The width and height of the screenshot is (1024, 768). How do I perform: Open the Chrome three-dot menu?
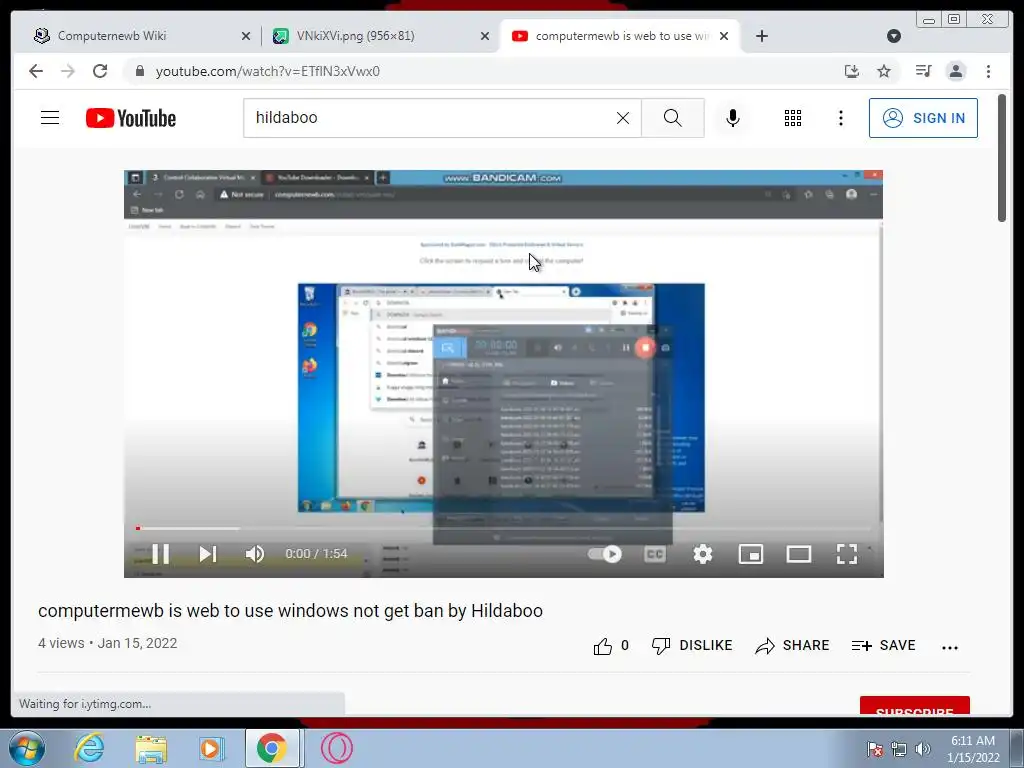(988, 71)
